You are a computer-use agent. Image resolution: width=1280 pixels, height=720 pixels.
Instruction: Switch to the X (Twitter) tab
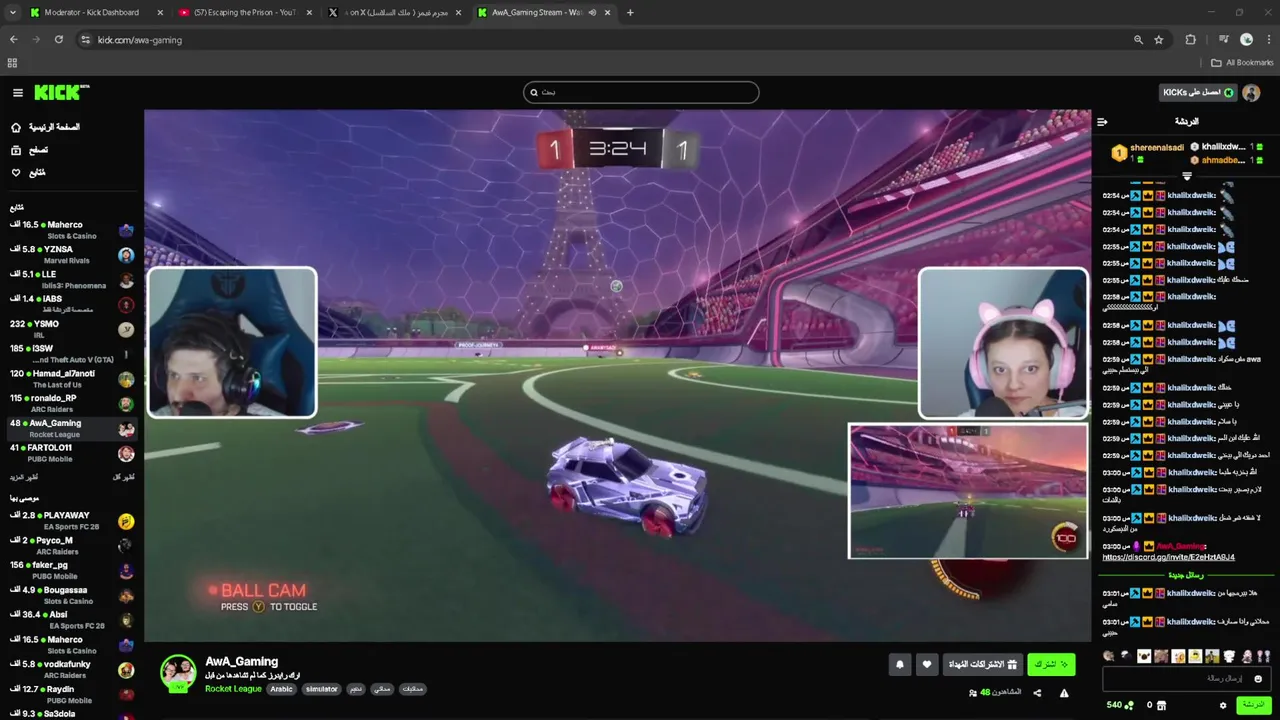(x=395, y=12)
